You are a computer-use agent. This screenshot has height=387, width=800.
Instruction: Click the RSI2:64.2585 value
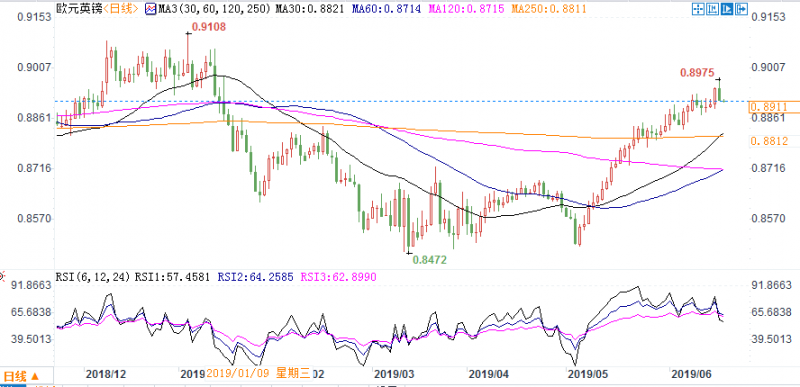257,277
